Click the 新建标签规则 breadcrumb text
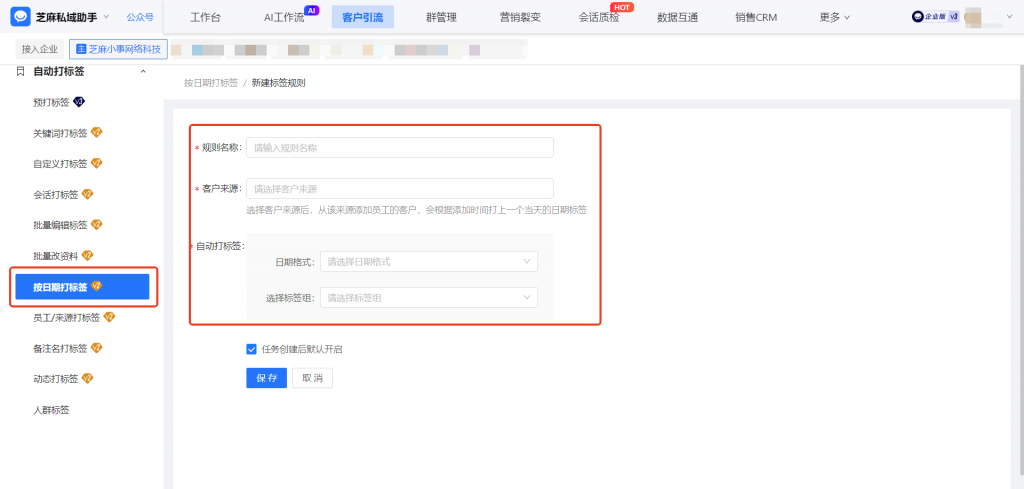1024x489 pixels. pos(278,83)
